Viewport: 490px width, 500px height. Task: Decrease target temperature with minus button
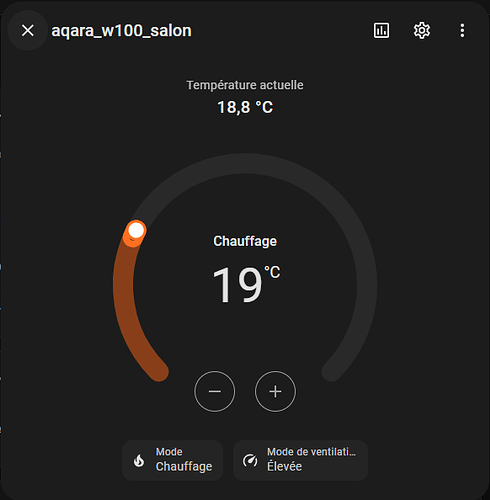click(215, 391)
